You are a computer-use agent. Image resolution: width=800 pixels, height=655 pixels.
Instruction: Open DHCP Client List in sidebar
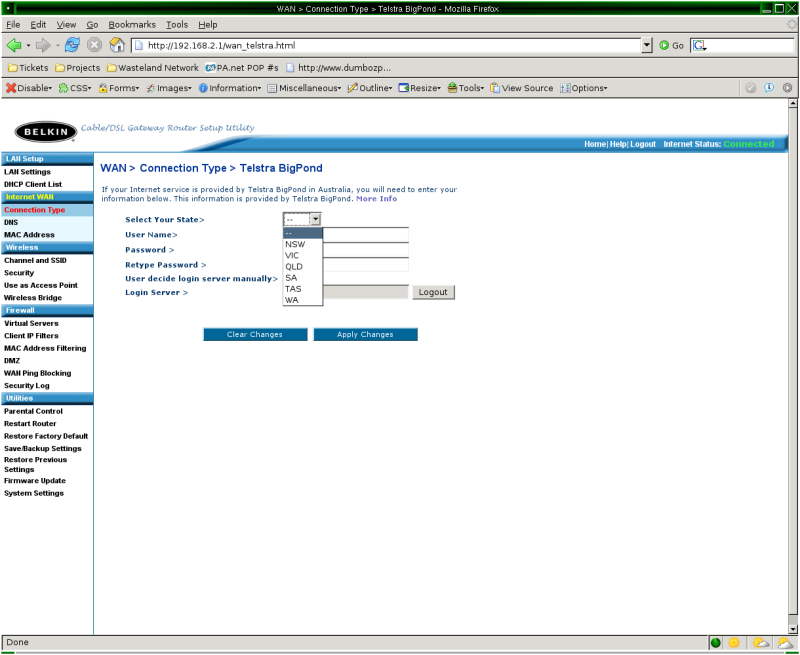[x=33, y=184]
